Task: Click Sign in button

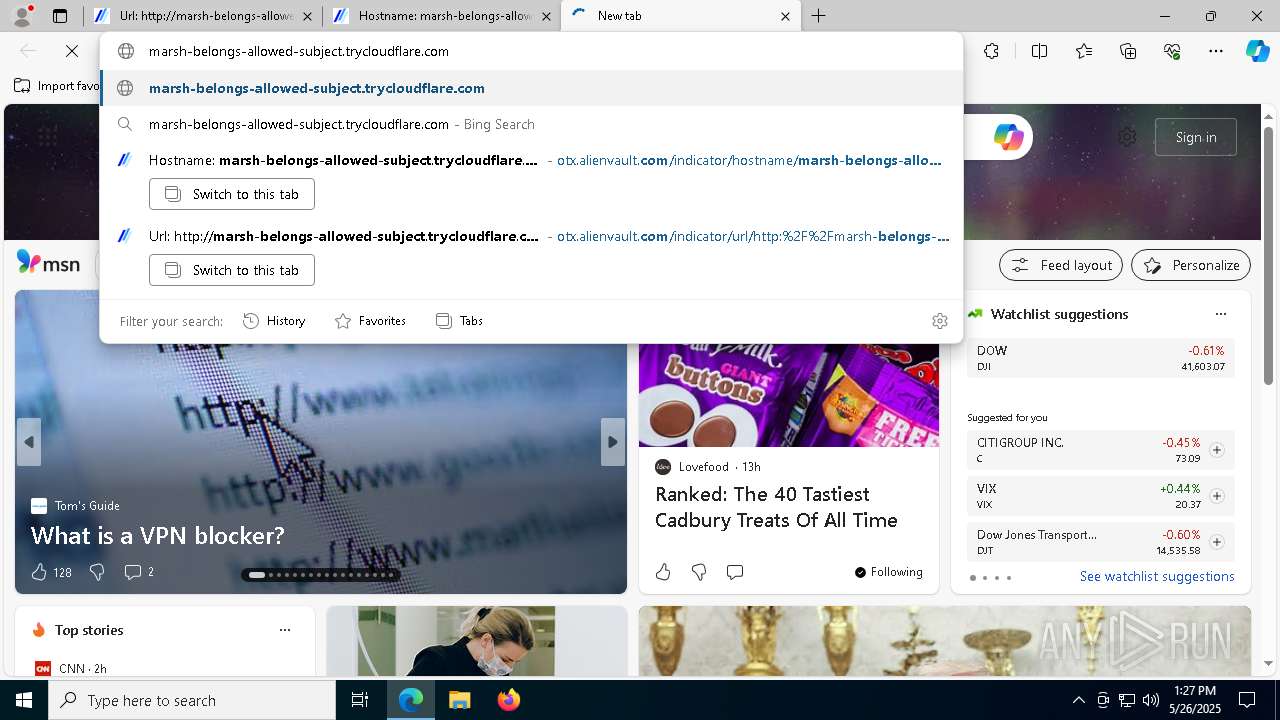Action: pos(1196,137)
